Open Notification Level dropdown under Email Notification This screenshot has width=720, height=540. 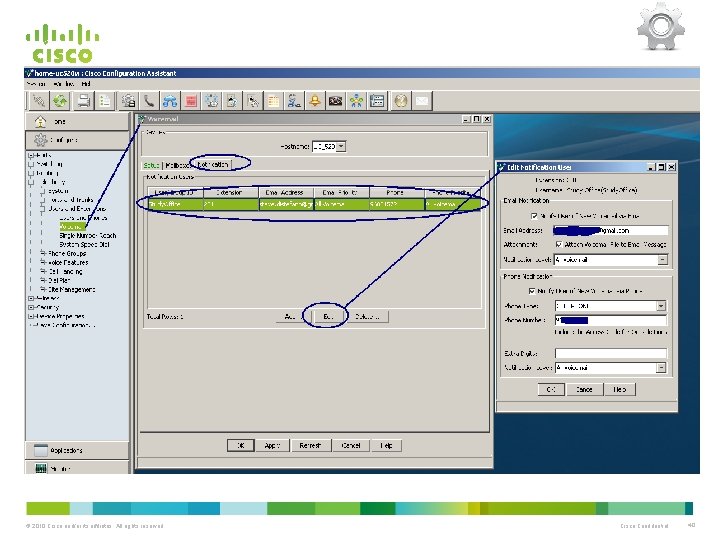[x=662, y=260]
